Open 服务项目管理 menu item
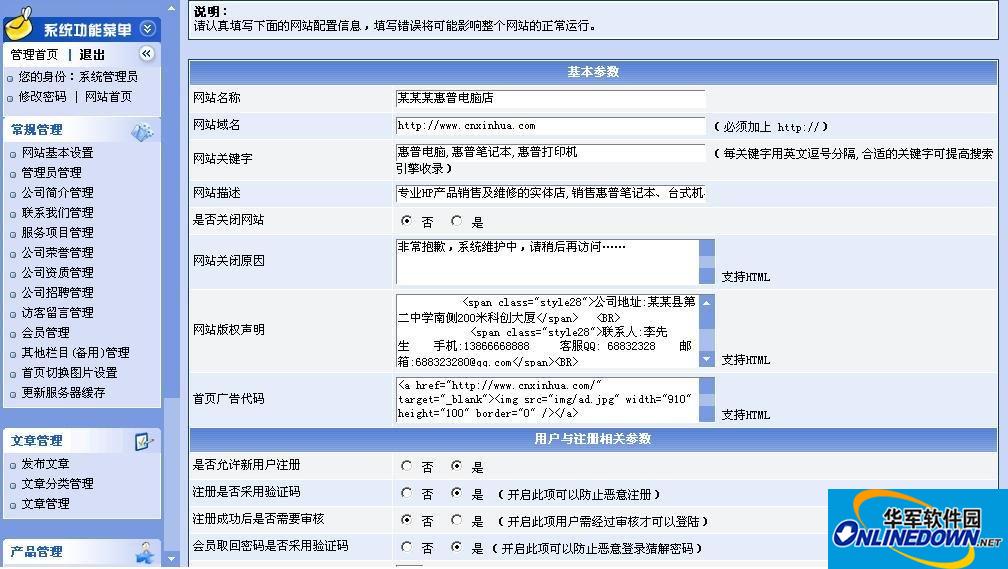The width and height of the screenshot is (1008, 569). click(x=58, y=232)
